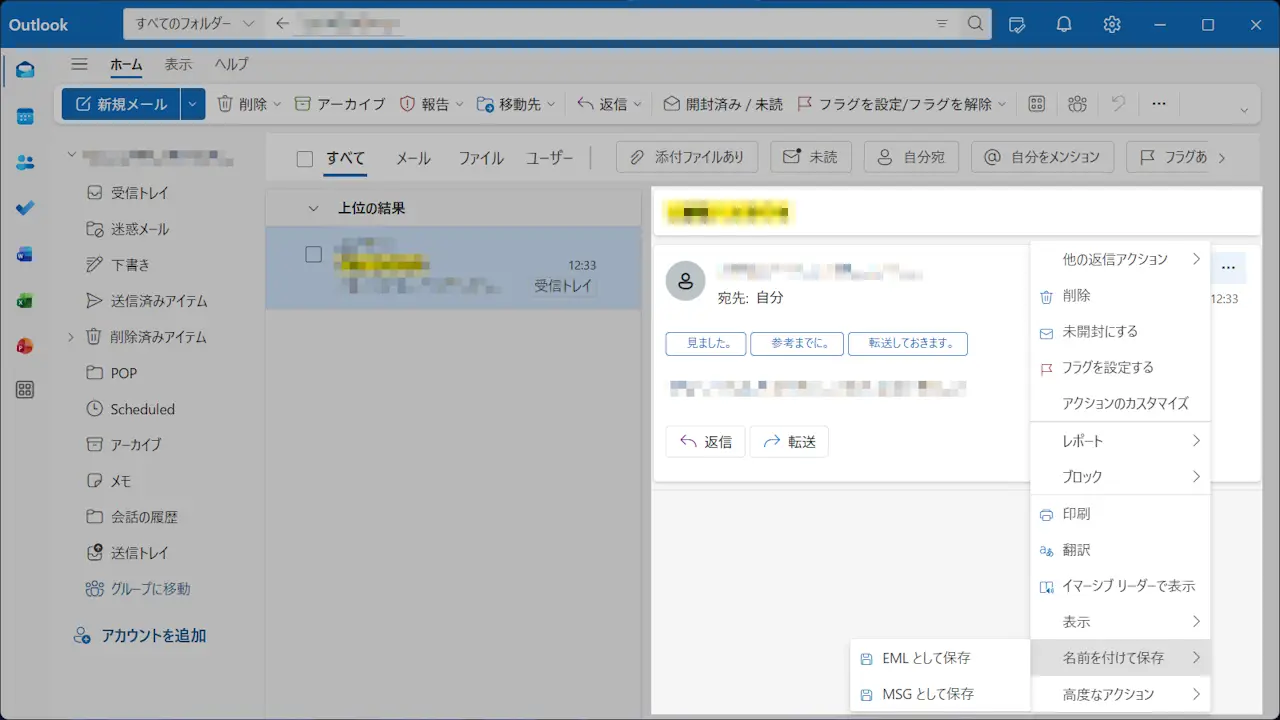Click the search magnifier icon
Screen dimensions: 1280x720
975,24
